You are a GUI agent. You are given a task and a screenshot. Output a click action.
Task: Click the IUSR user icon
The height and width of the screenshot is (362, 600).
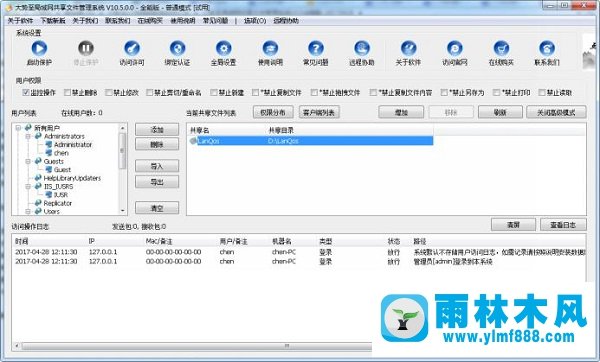pos(49,194)
